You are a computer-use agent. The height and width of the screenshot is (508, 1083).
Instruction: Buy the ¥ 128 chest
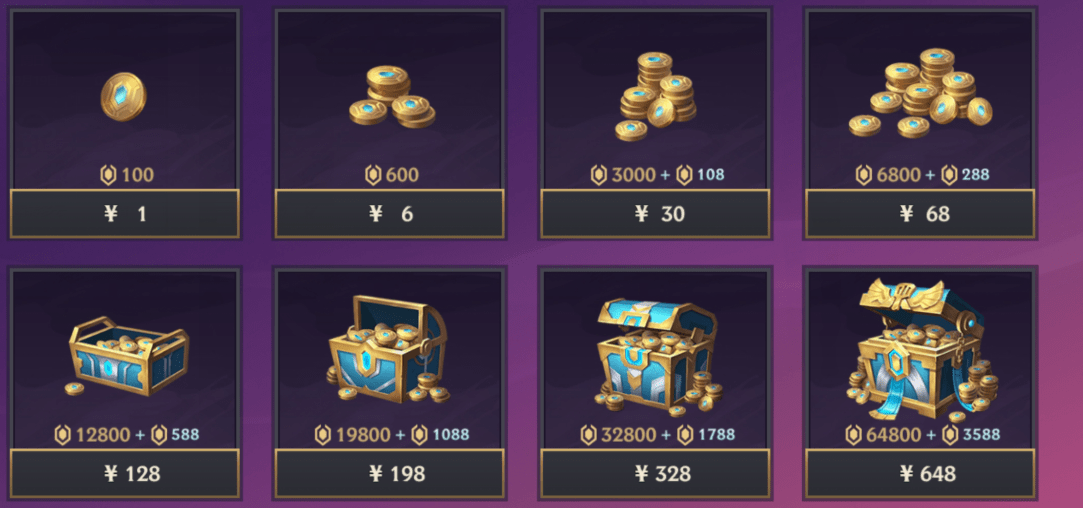125,473
